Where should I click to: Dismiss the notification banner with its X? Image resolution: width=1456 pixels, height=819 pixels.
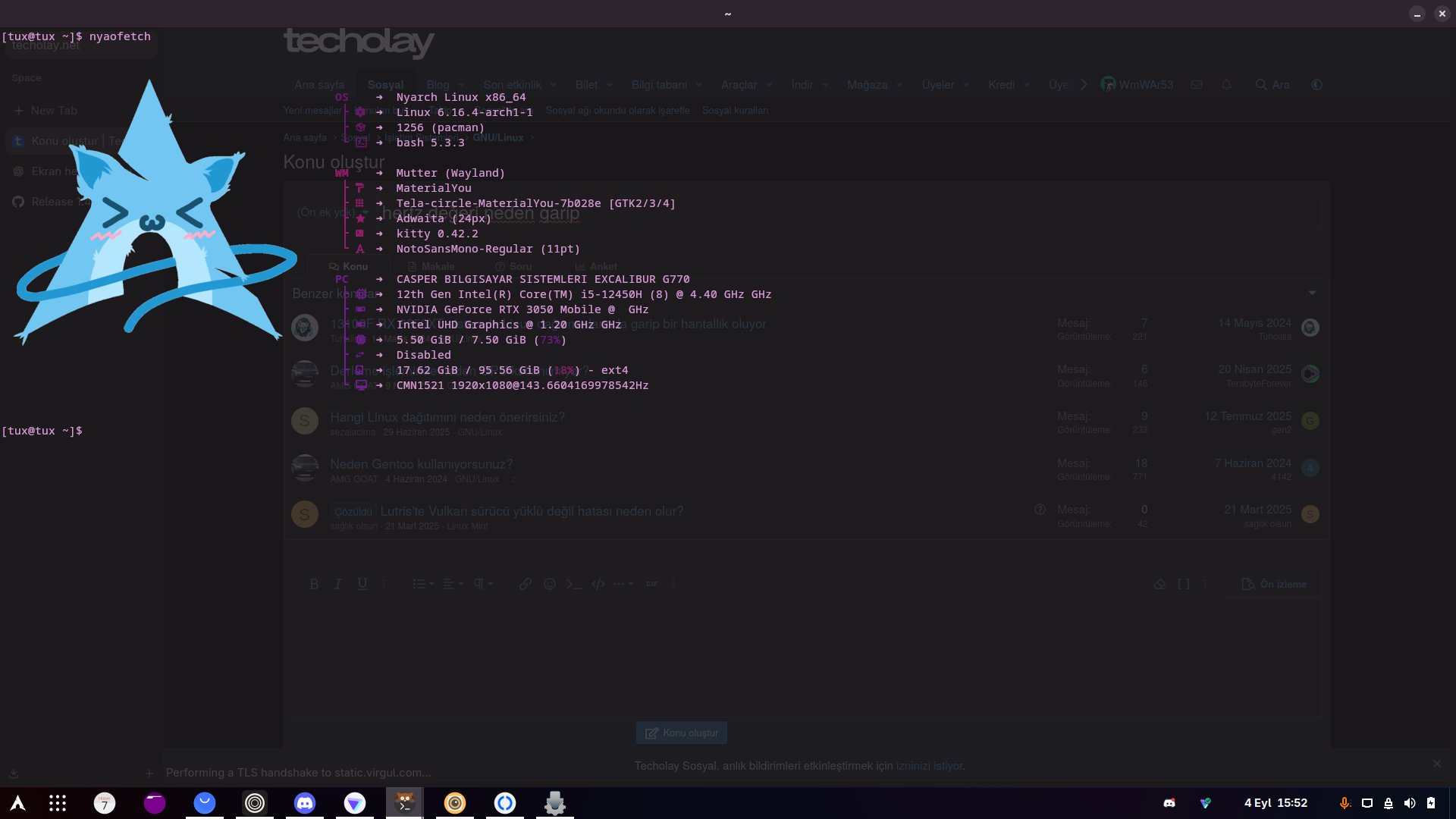coord(1436,764)
